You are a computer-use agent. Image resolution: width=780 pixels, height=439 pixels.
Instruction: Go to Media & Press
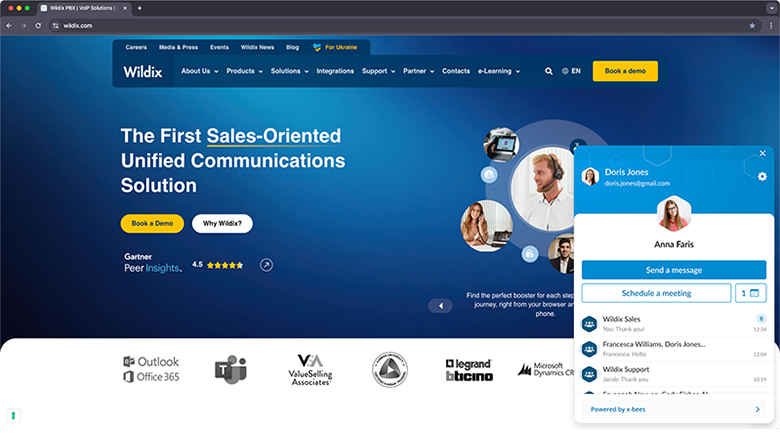pyautogui.click(x=178, y=47)
